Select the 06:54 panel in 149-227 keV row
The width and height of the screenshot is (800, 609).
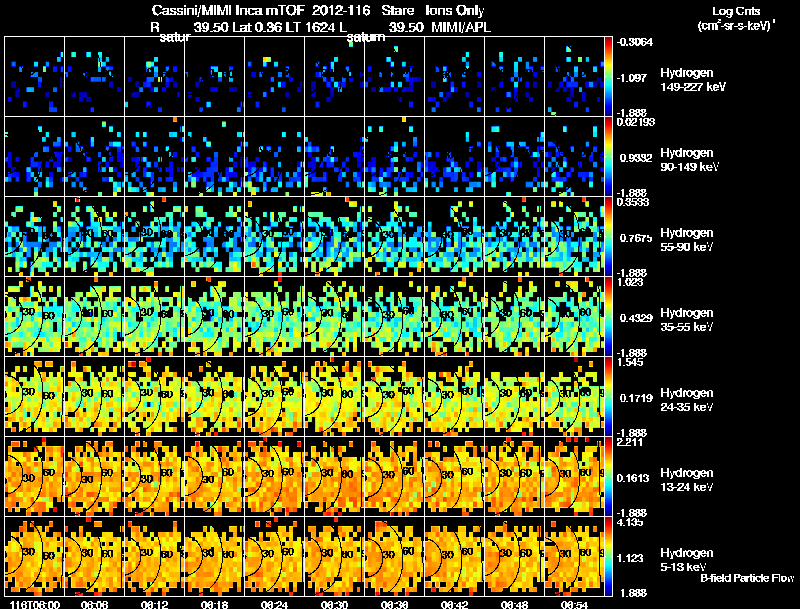[x=574, y=77]
